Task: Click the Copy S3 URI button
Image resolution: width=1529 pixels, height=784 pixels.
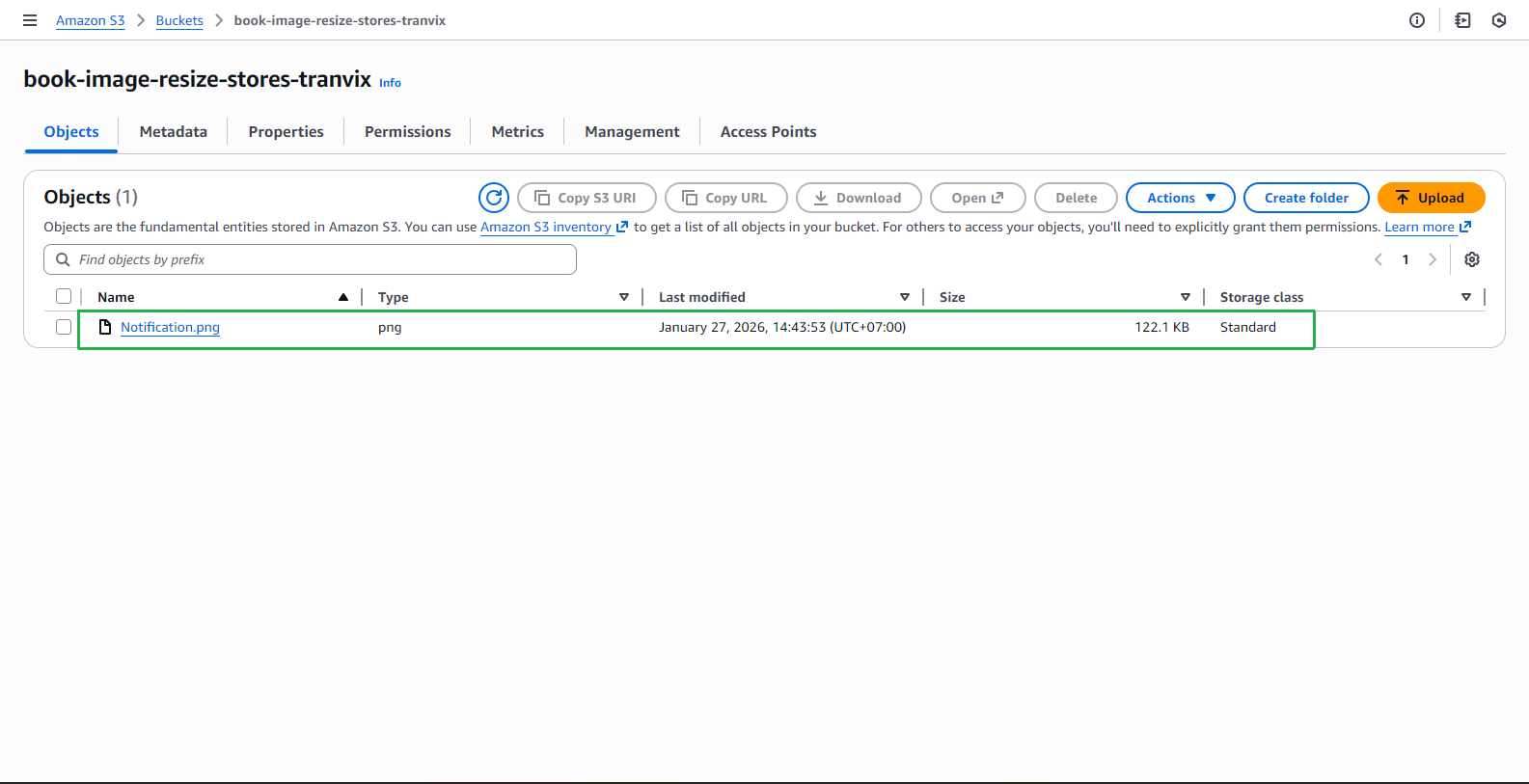Action: 587,198
